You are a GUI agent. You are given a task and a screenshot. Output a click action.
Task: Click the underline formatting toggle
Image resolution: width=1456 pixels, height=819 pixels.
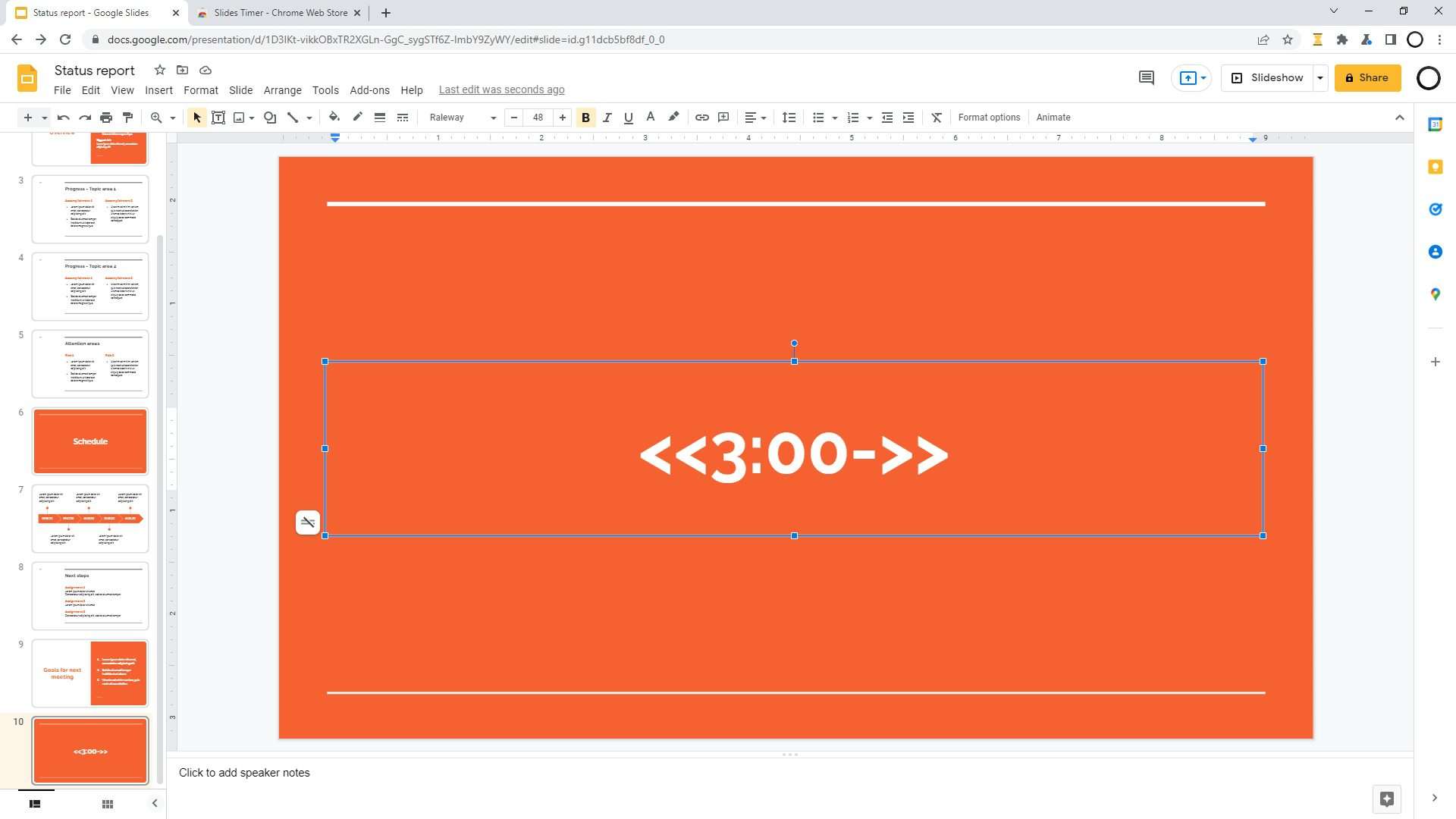628,117
